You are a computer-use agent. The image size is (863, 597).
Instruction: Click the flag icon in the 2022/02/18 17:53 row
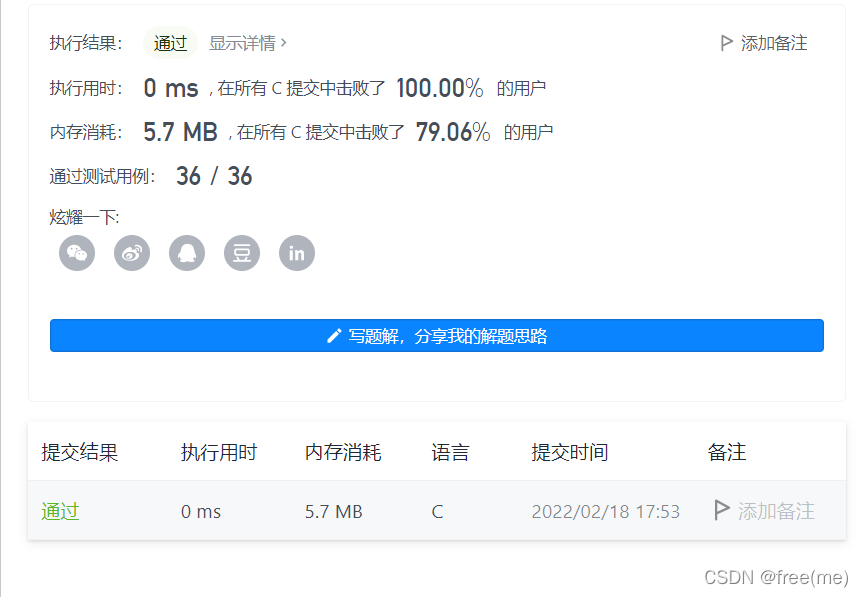[x=721, y=510]
